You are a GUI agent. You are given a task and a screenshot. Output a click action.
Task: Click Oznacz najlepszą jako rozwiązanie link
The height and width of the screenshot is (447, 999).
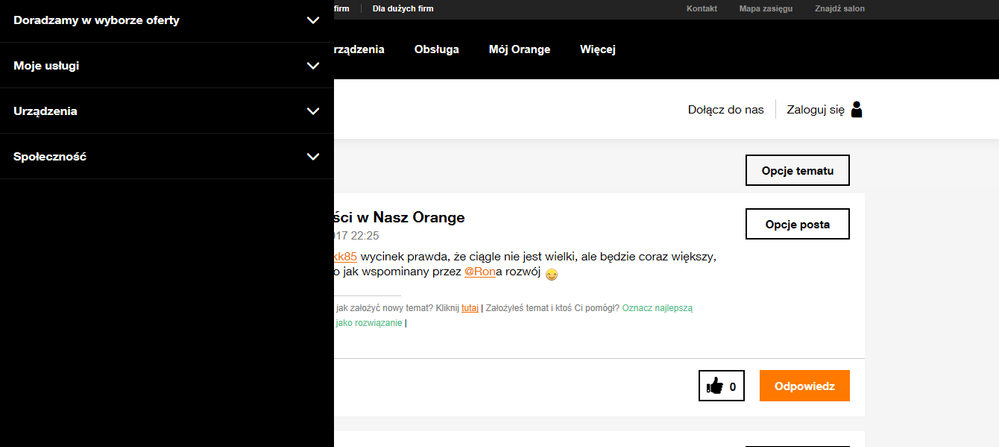(x=657, y=308)
